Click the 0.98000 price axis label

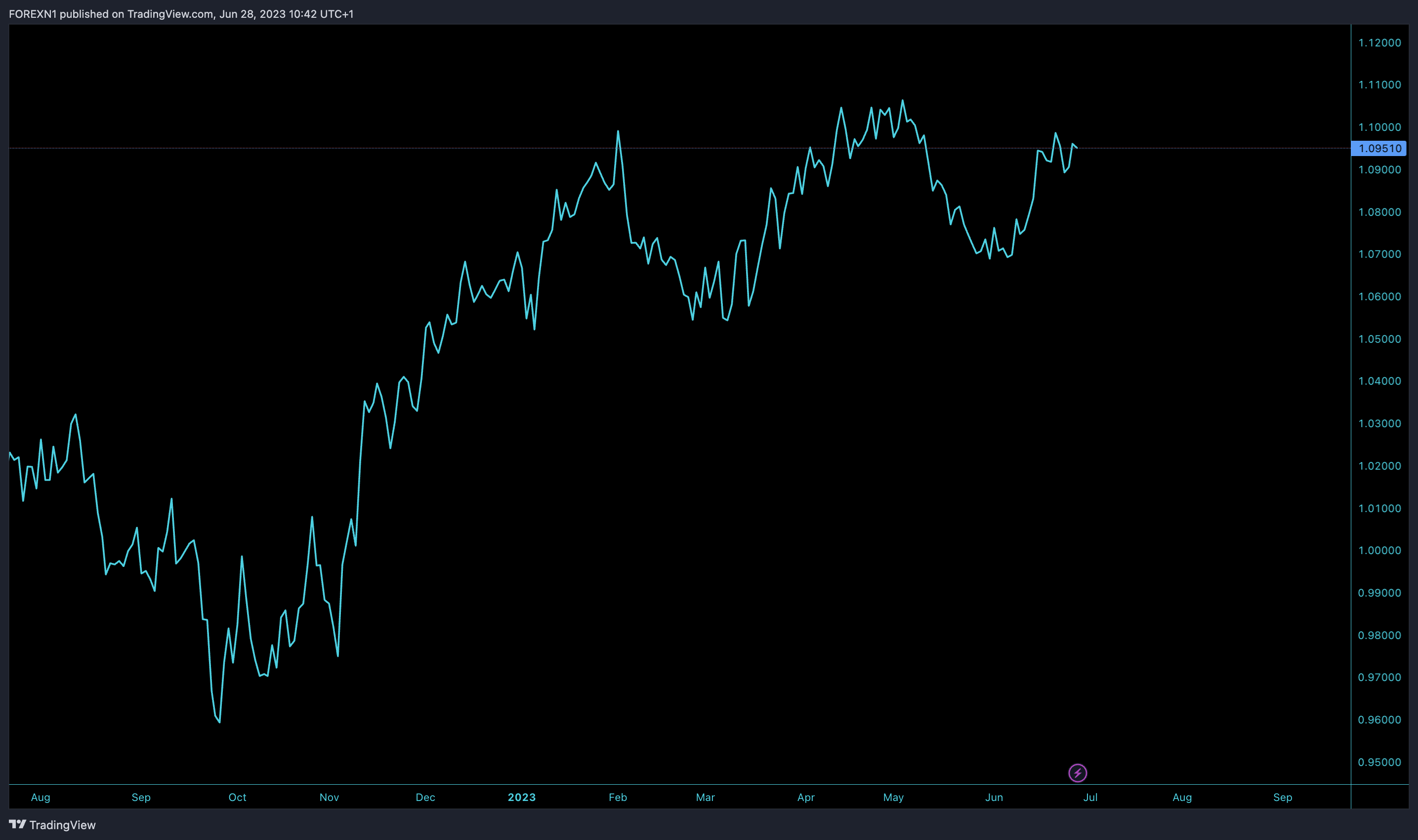coord(1379,635)
